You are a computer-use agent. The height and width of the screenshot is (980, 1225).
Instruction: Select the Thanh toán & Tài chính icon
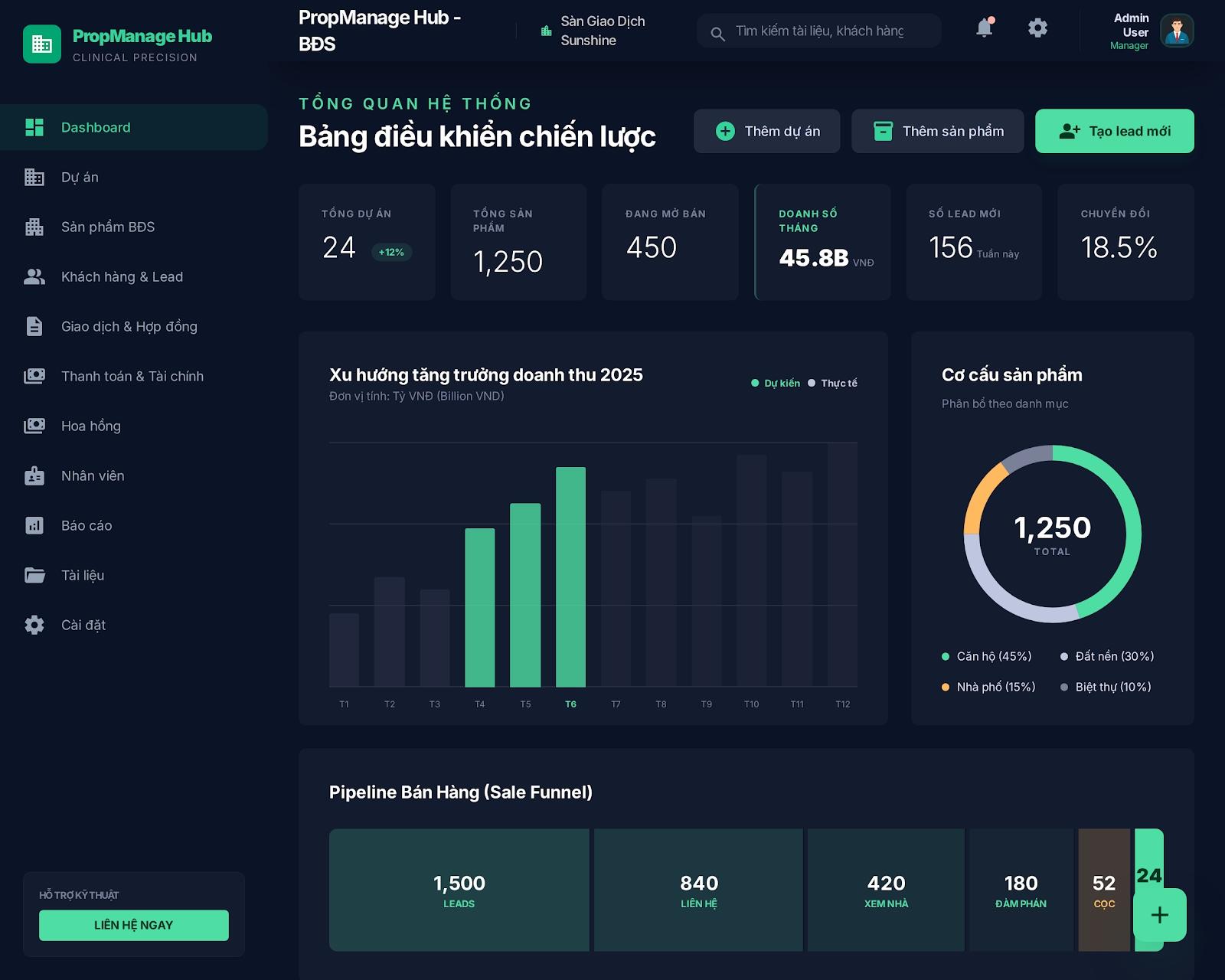(34, 376)
